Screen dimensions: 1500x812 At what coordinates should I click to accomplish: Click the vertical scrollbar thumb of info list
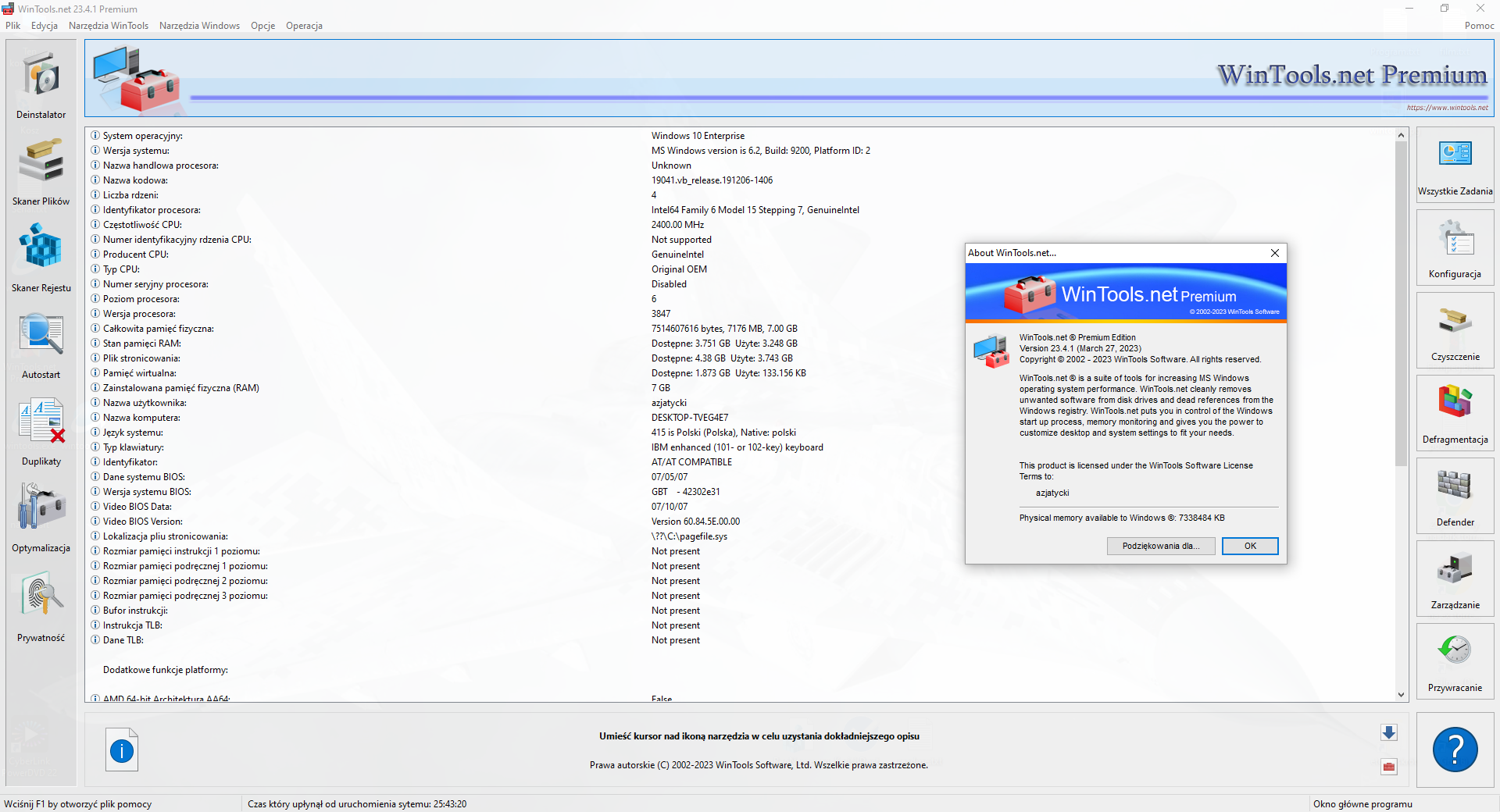1401,304
